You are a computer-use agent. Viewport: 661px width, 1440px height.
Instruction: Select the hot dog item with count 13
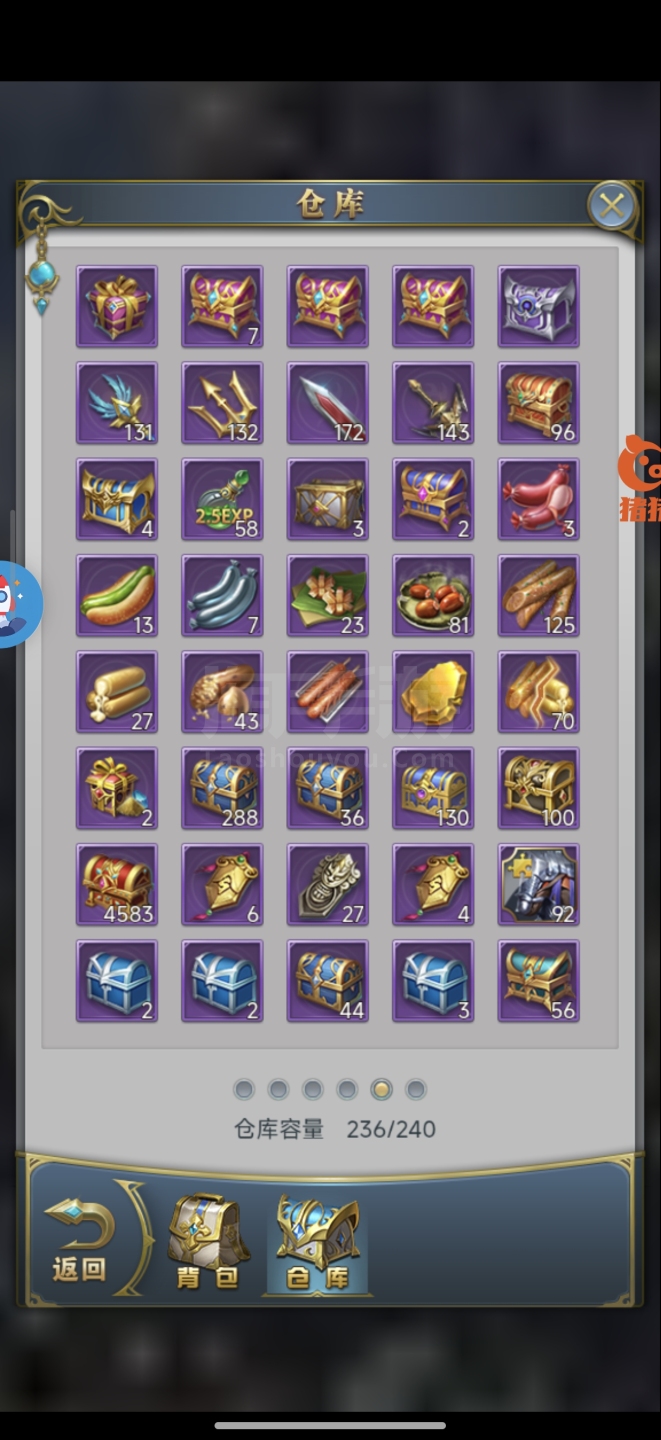117,596
